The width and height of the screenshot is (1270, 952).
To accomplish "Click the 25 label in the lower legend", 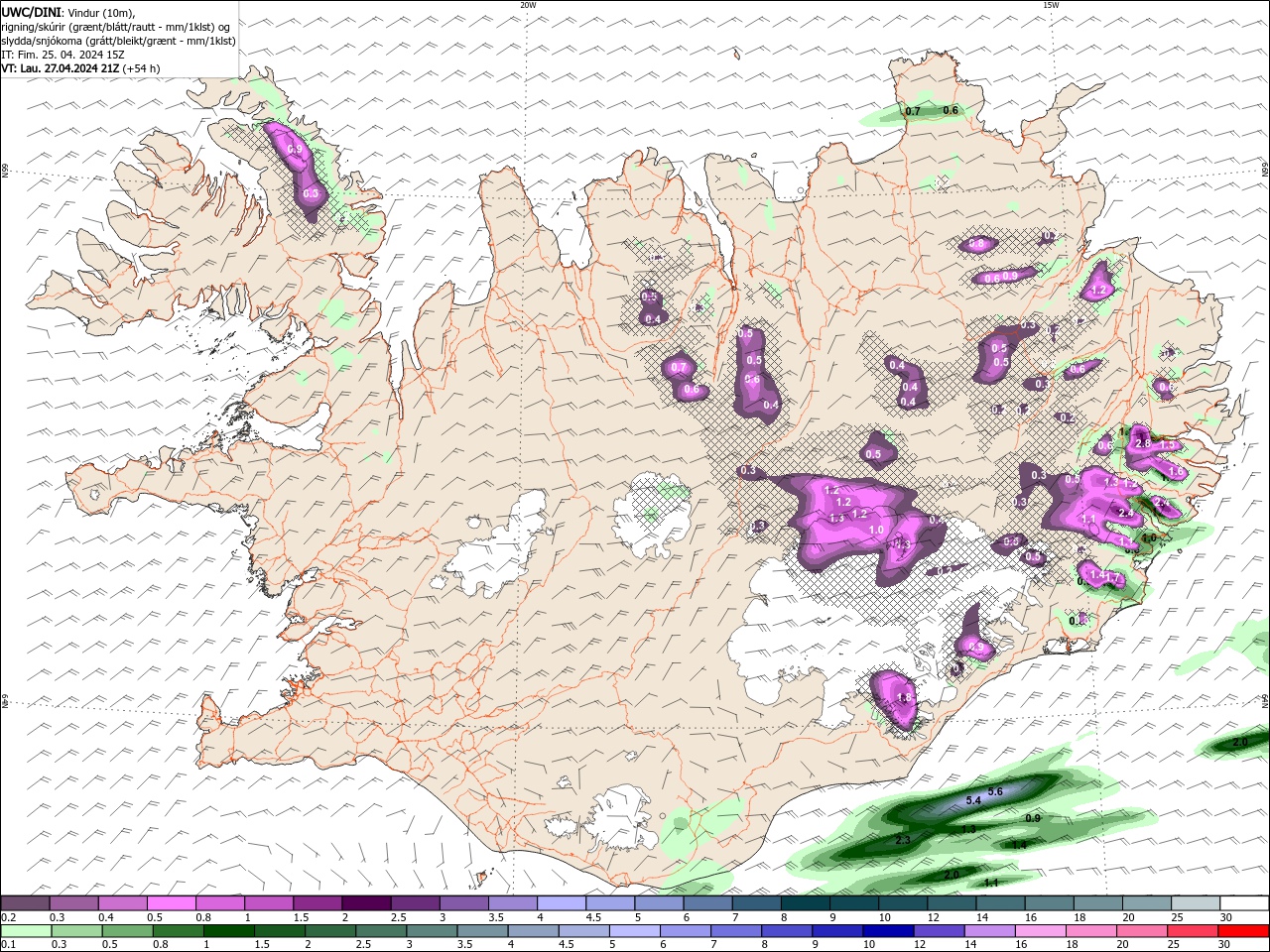I will [x=1174, y=945].
